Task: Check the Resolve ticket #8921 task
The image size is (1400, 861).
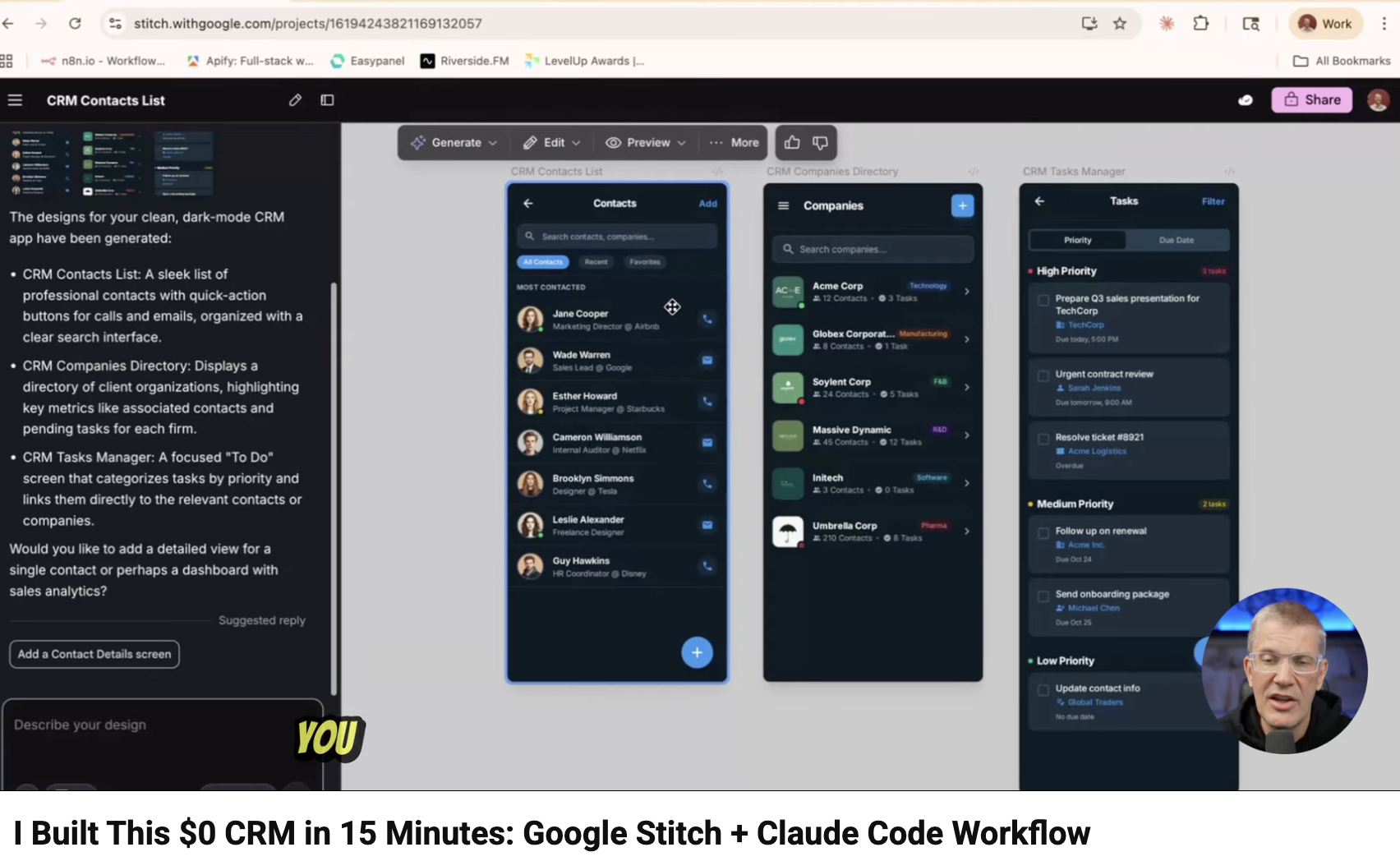Action: [1043, 439]
